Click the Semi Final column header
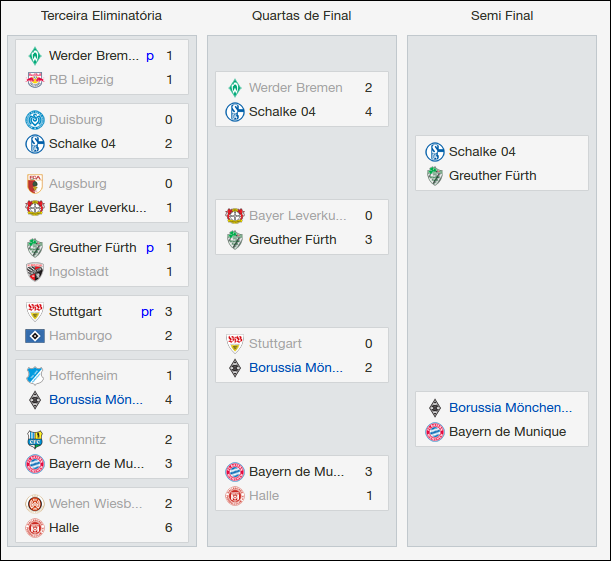Screen dimensions: 611x561 click(x=501, y=16)
